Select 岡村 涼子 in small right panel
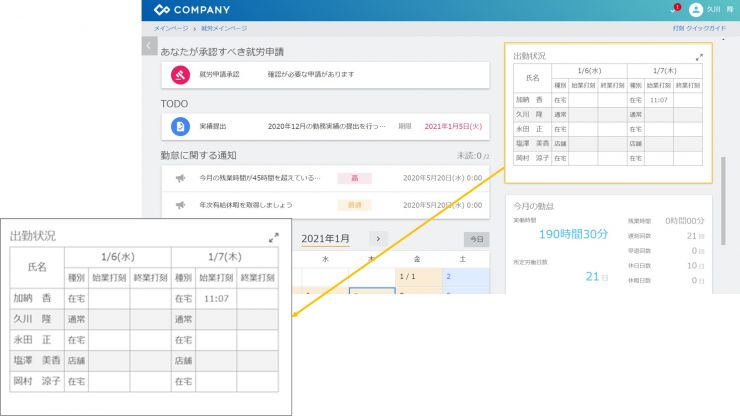The height and width of the screenshot is (416, 740). 532,158
